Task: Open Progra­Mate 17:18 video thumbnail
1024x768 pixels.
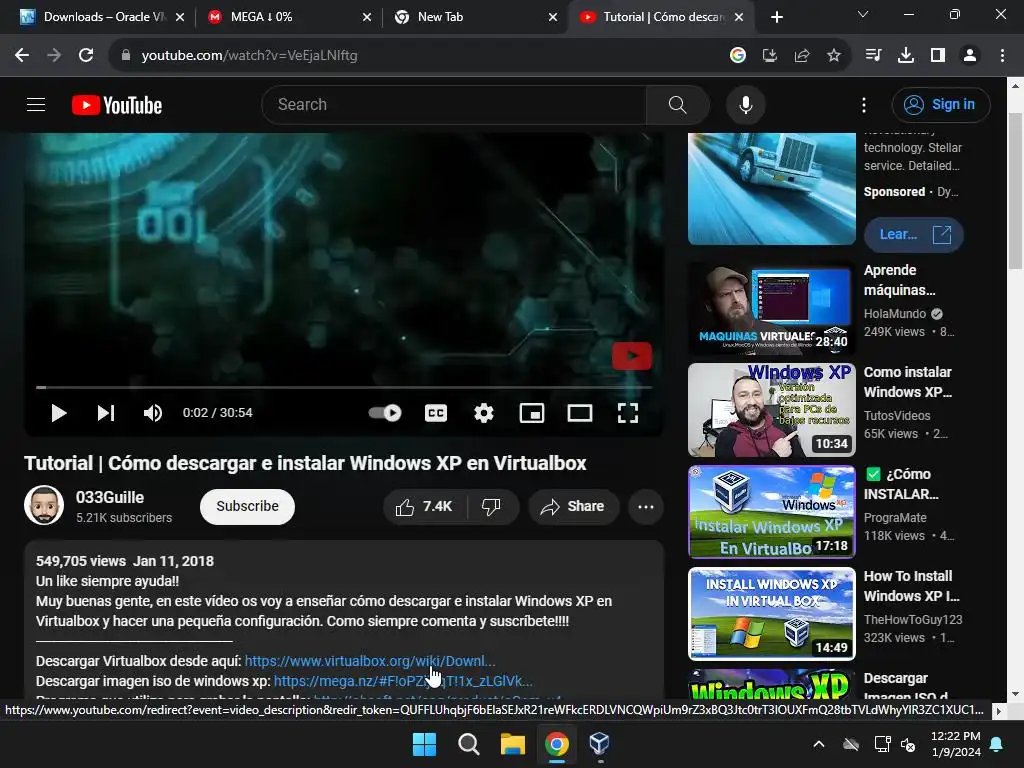Action: pyautogui.click(x=771, y=512)
